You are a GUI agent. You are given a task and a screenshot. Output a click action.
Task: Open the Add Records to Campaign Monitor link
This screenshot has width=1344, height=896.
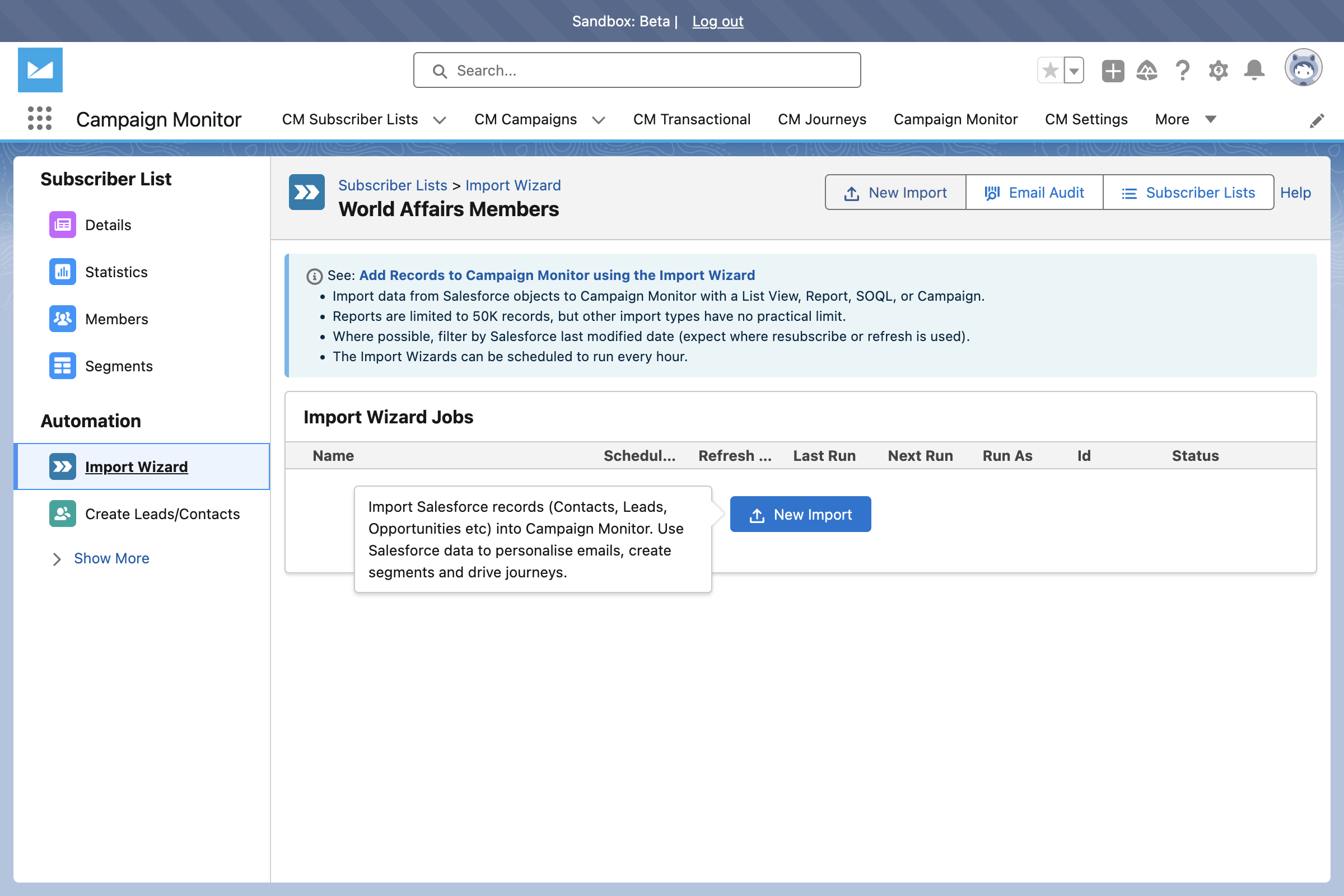point(557,275)
